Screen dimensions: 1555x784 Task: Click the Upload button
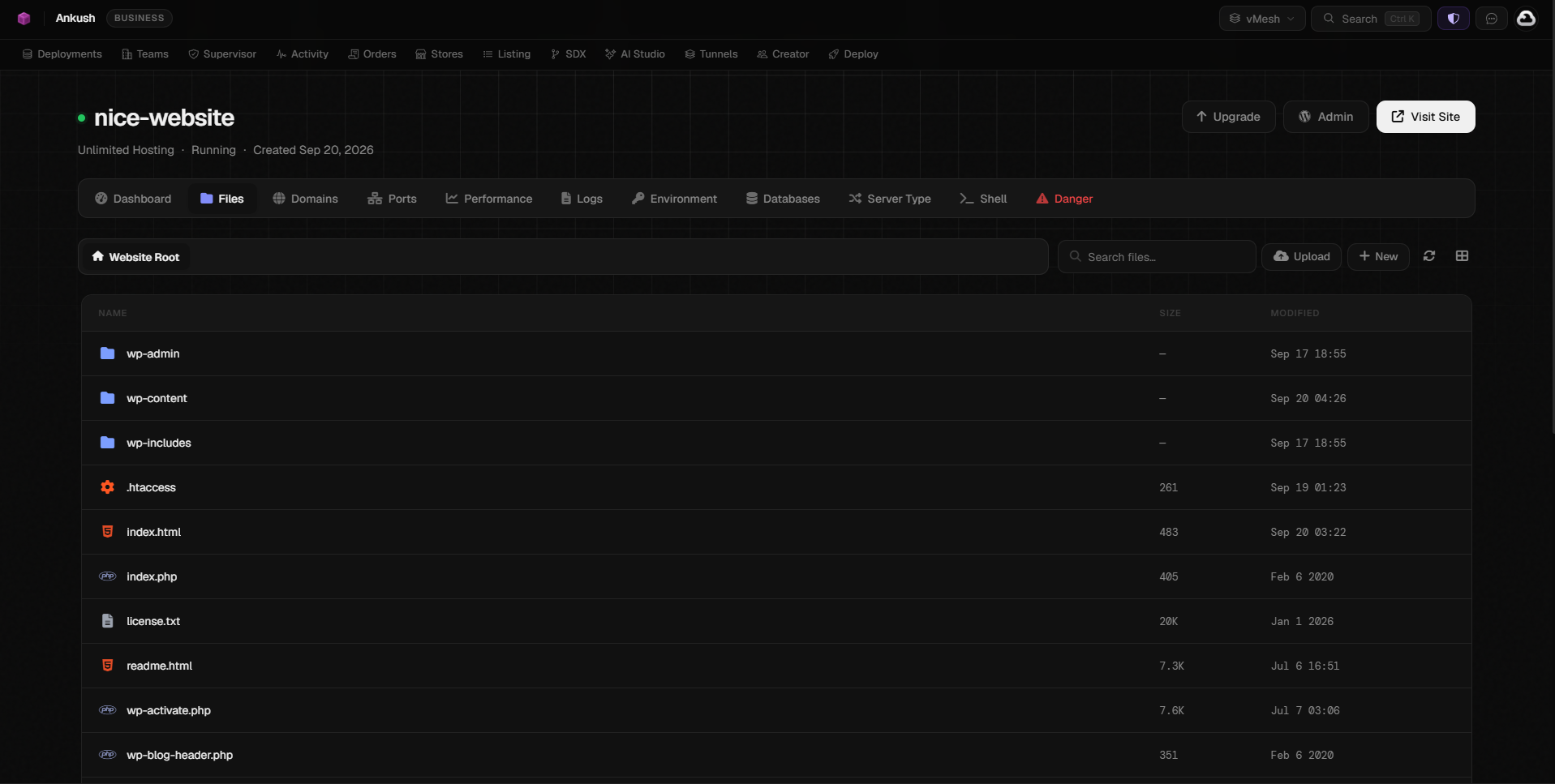click(x=1301, y=256)
